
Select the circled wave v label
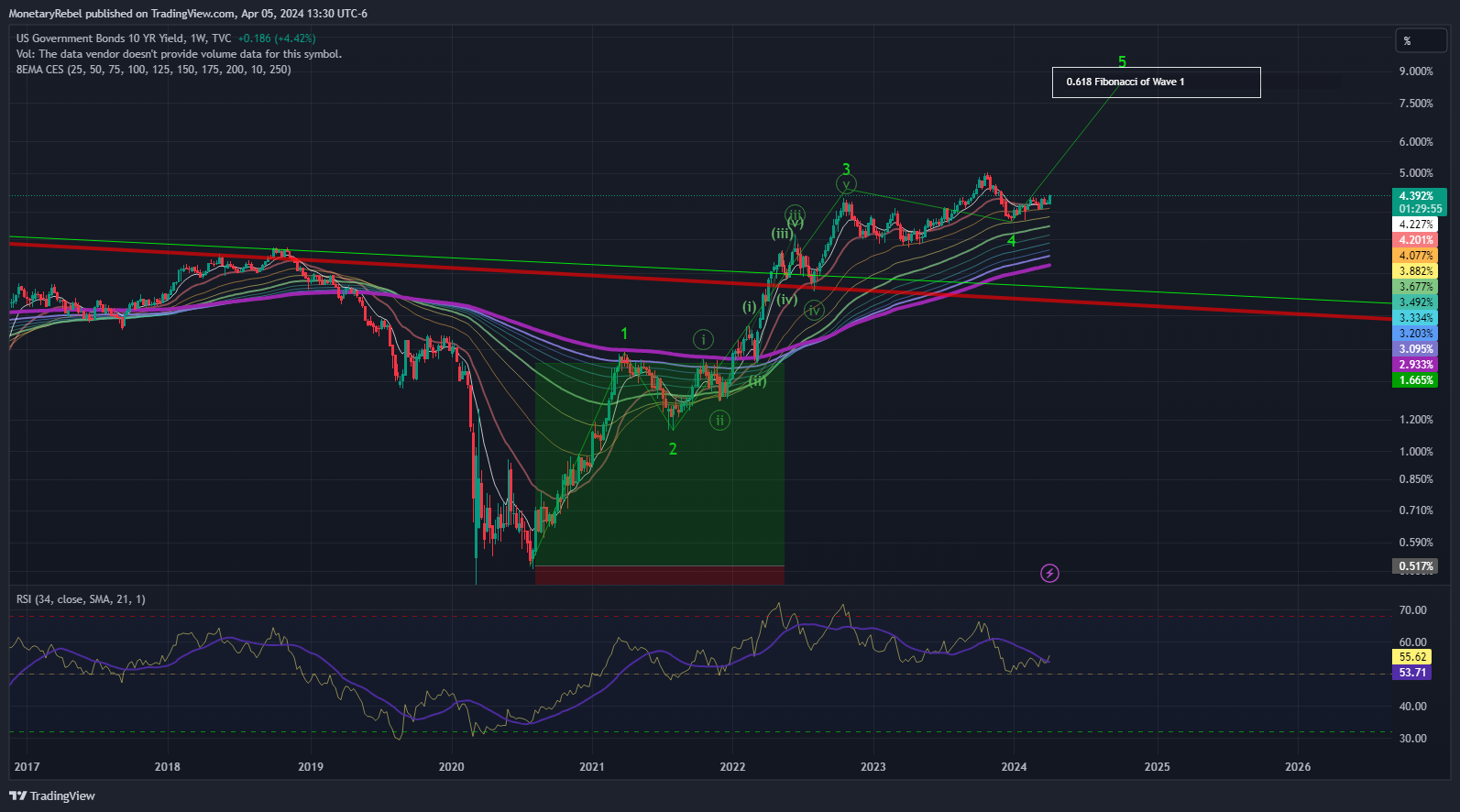click(x=847, y=185)
